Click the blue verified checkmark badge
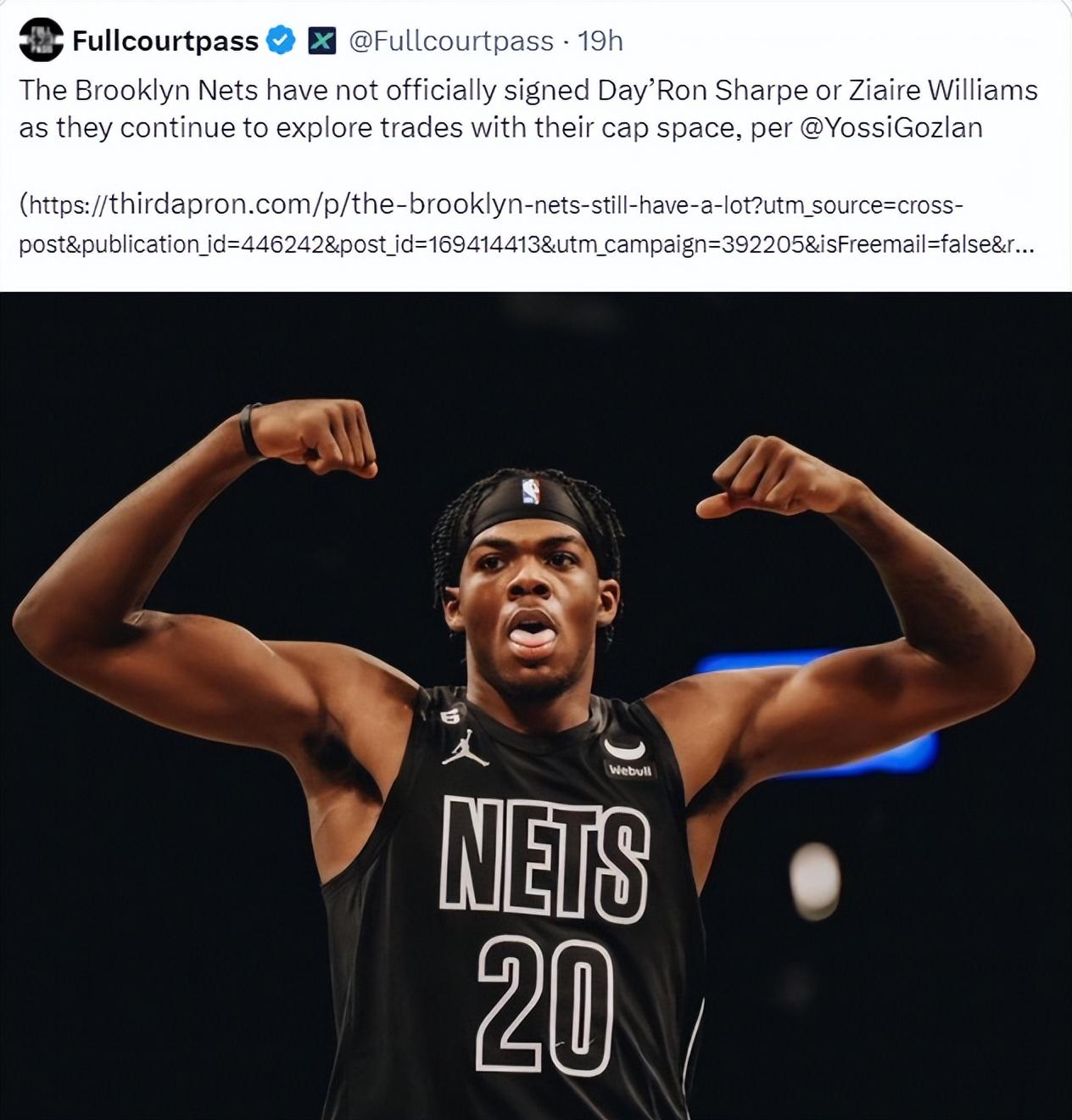The height and width of the screenshot is (1120, 1072). [x=282, y=40]
